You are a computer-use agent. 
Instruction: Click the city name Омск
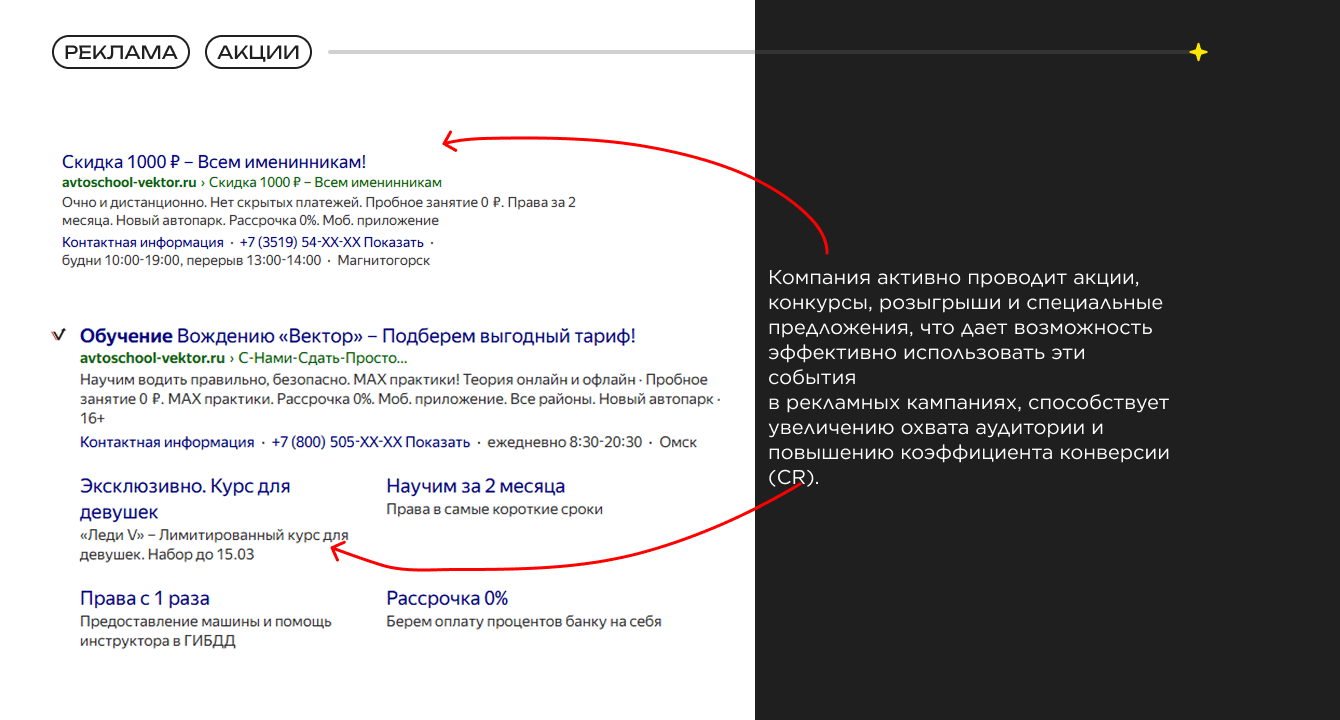[678, 442]
